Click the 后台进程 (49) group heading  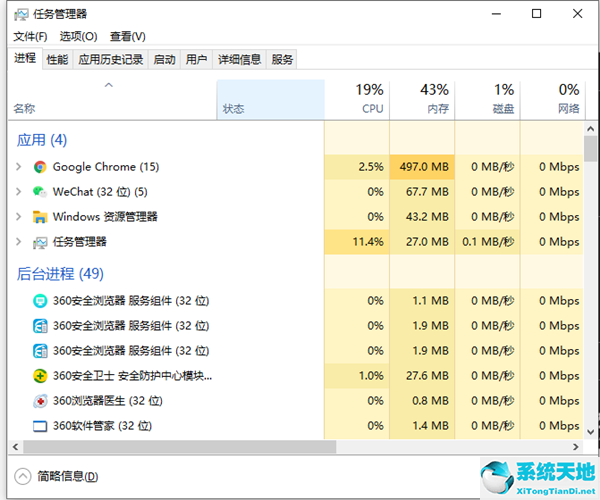pos(60,274)
